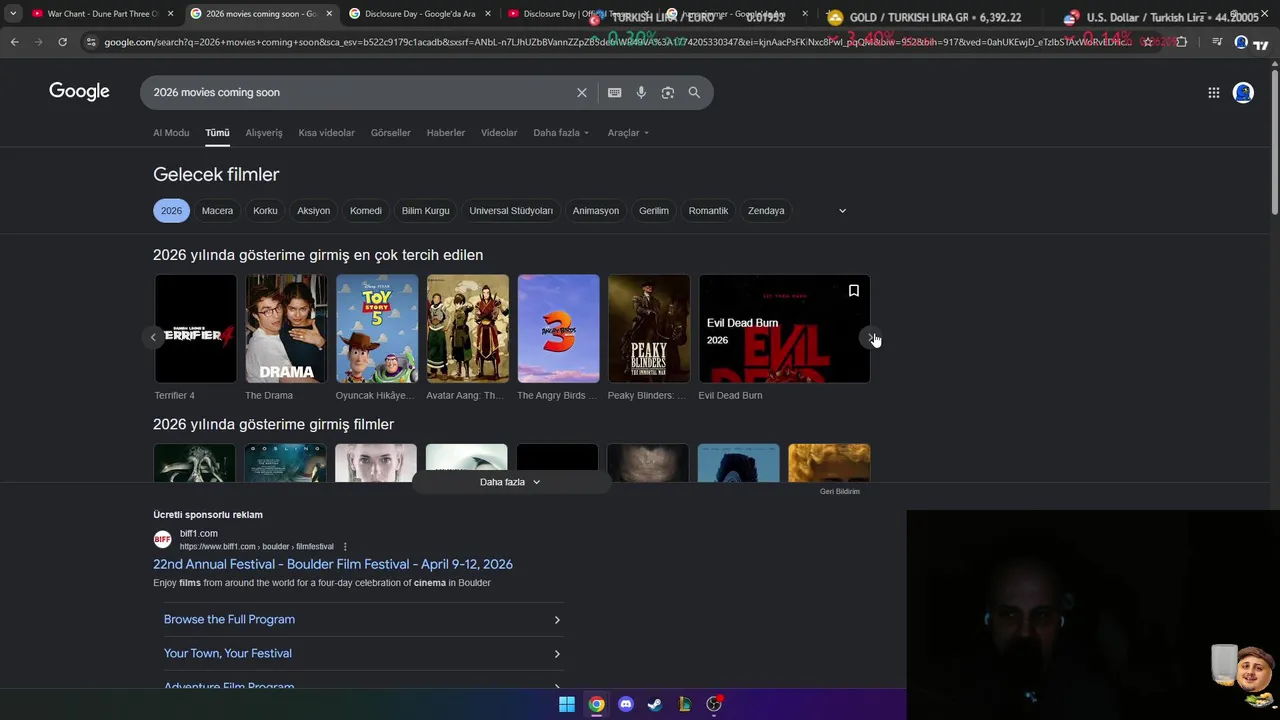Open the Terrifier 4 movie poster

pos(195,329)
